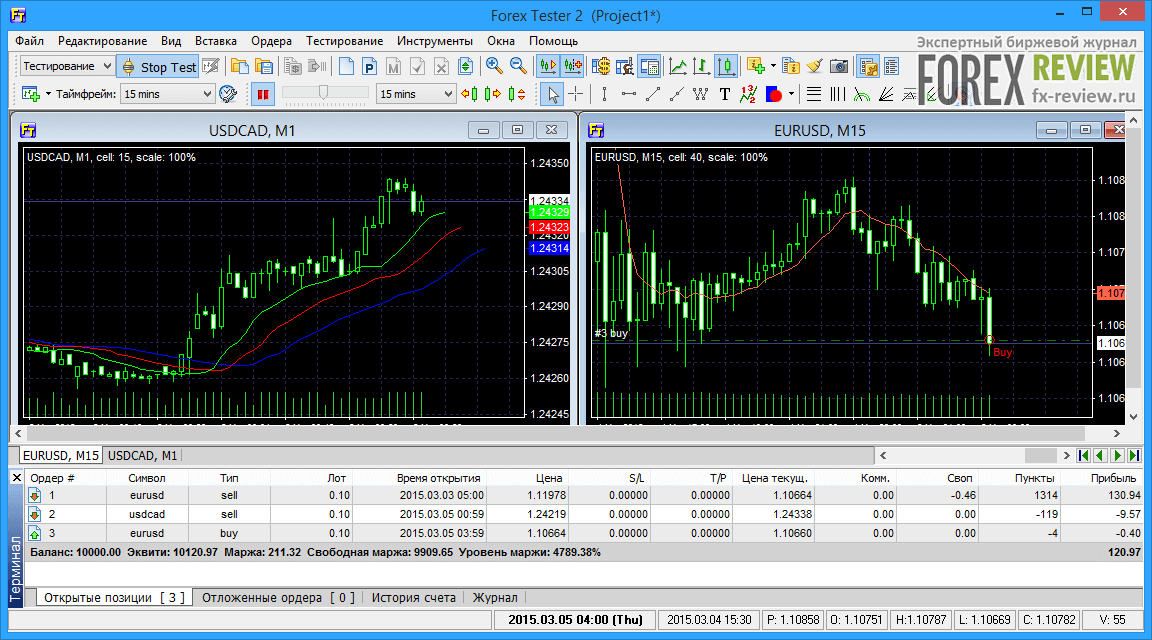This screenshot has width=1152, height=640.
Task: Open the Тестирование mode dropdown
Action: tap(66, 66)
